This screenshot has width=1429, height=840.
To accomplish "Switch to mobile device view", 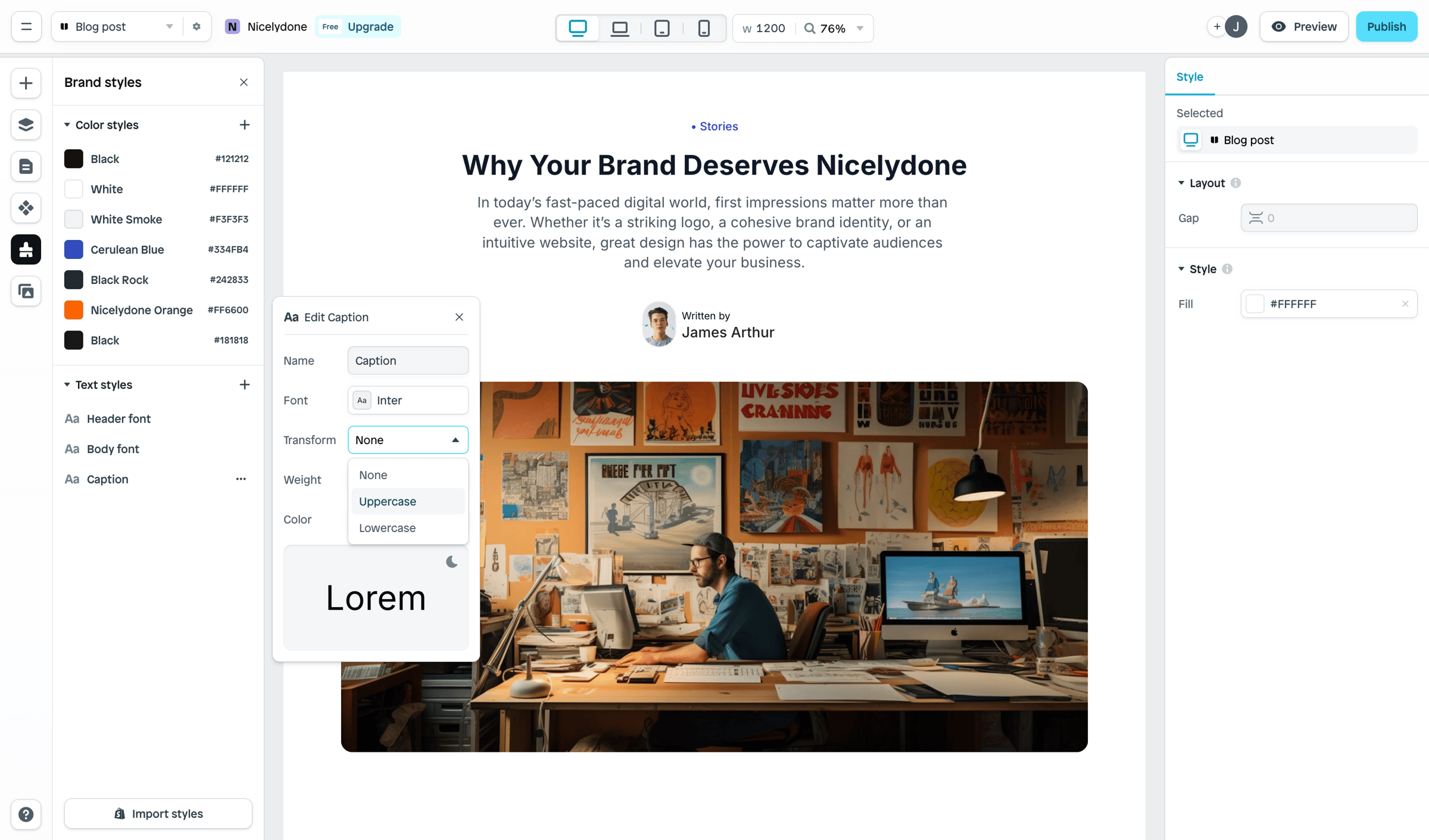I will 704,28.
